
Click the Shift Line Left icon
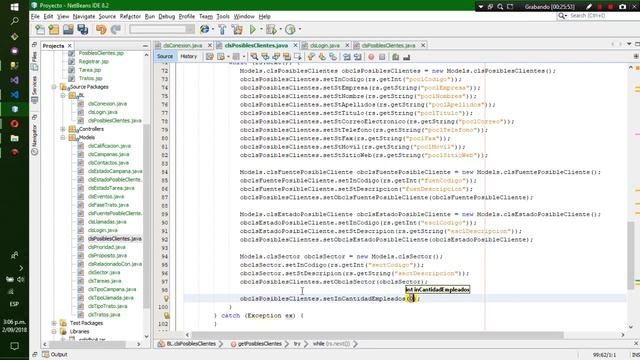[347, 57]
